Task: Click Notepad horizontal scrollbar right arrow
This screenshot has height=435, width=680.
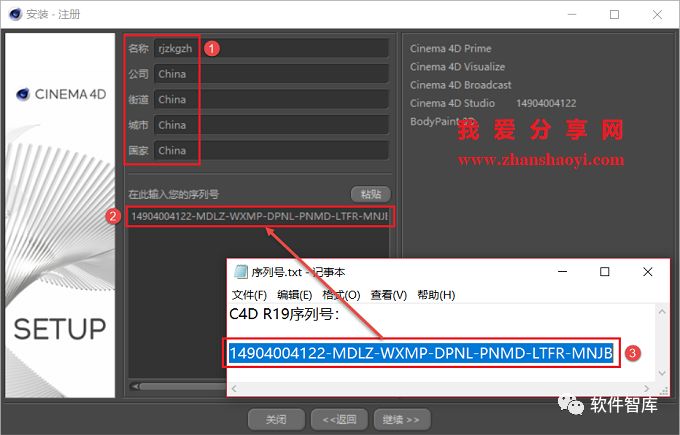Action: (x=646, y=389)
